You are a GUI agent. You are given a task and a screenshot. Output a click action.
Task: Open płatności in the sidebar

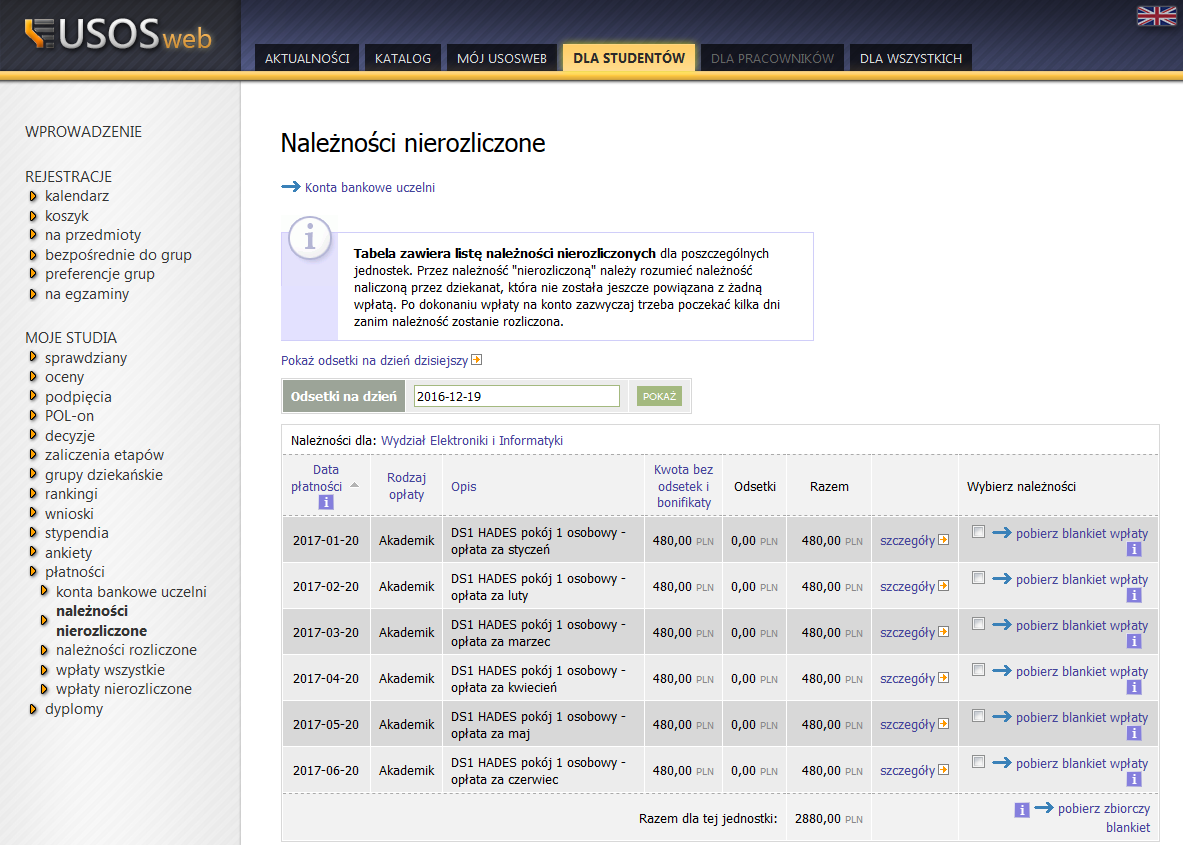[75, 572]
